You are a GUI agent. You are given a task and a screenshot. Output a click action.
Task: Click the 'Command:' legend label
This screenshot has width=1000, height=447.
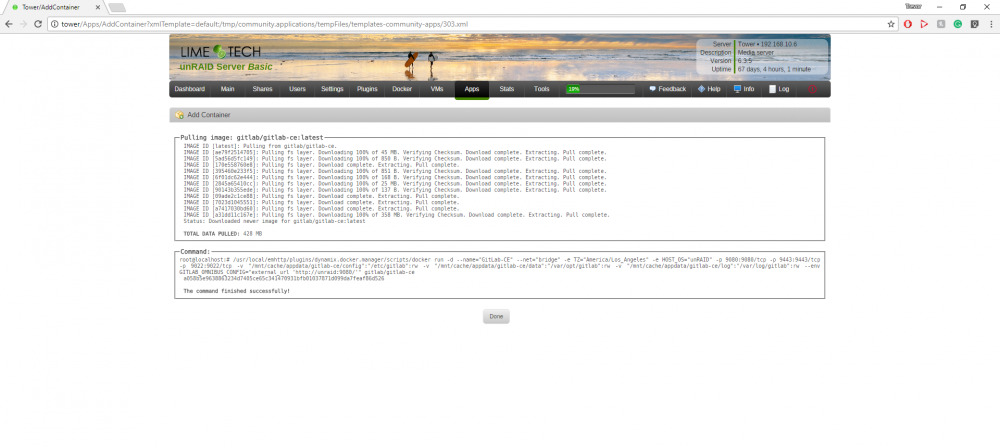(x=195, y=252)
